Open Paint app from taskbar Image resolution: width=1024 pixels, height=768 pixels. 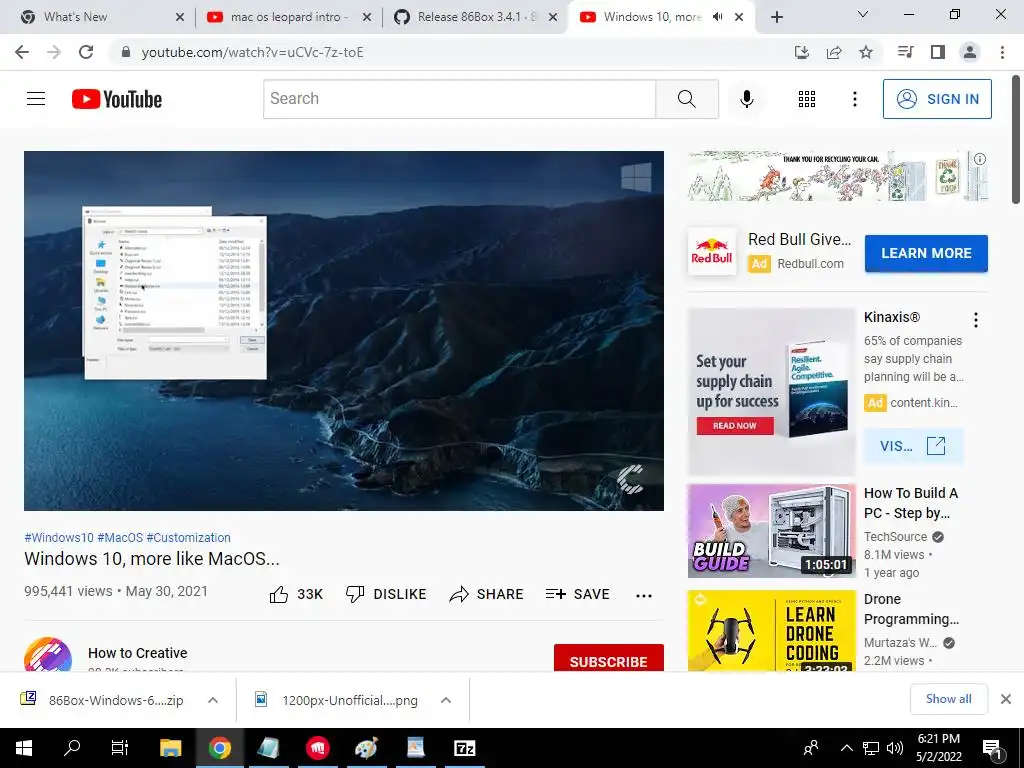point(366,748)
